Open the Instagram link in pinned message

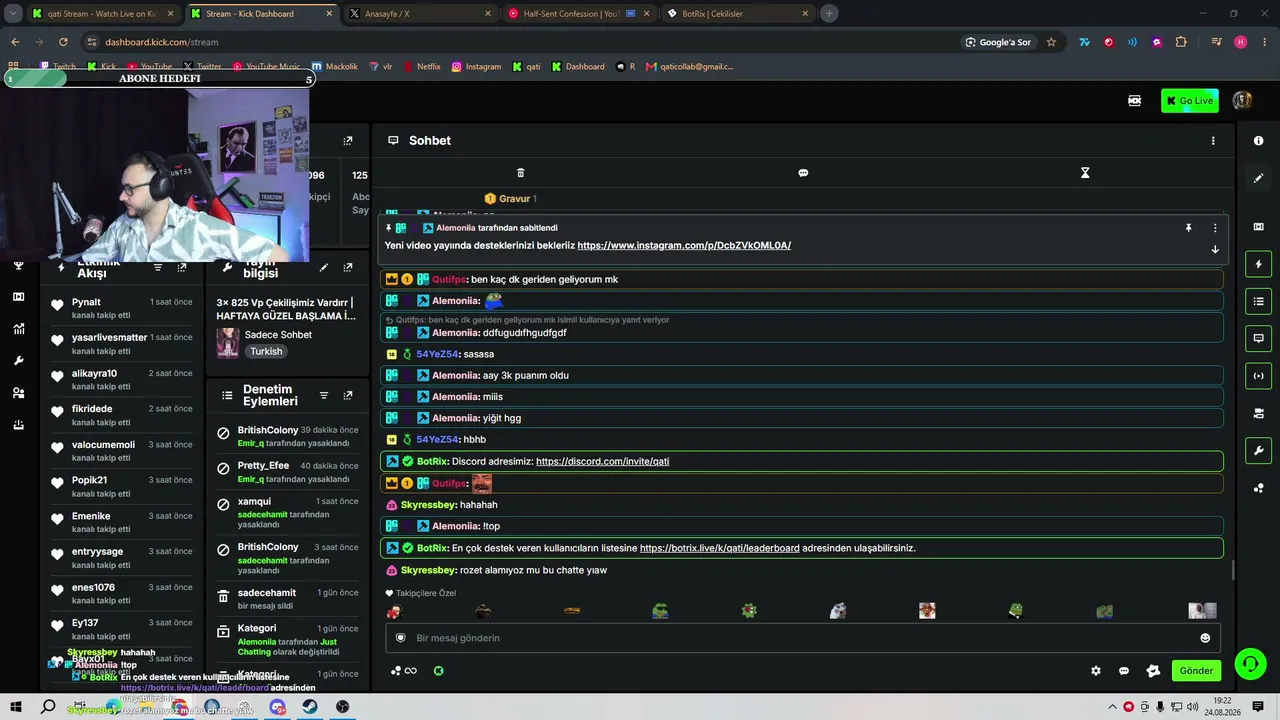(x=684, y=246)
